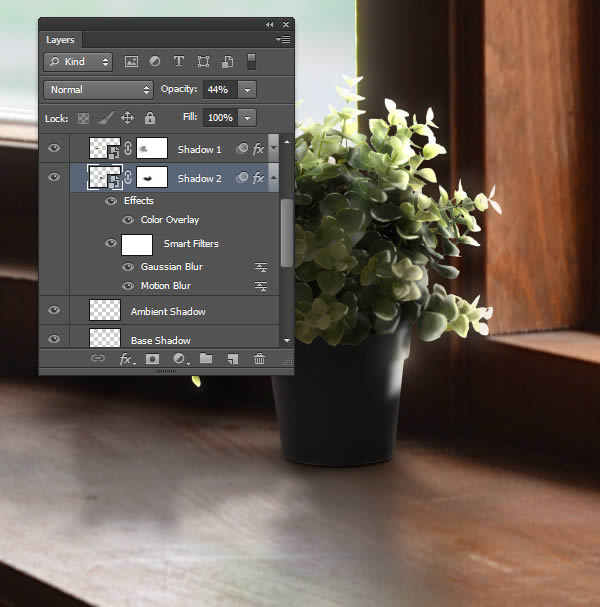Toggle layer filtering switch on or off
The image size is (600, 607).
pyautogui.click(x=251, y=62)
